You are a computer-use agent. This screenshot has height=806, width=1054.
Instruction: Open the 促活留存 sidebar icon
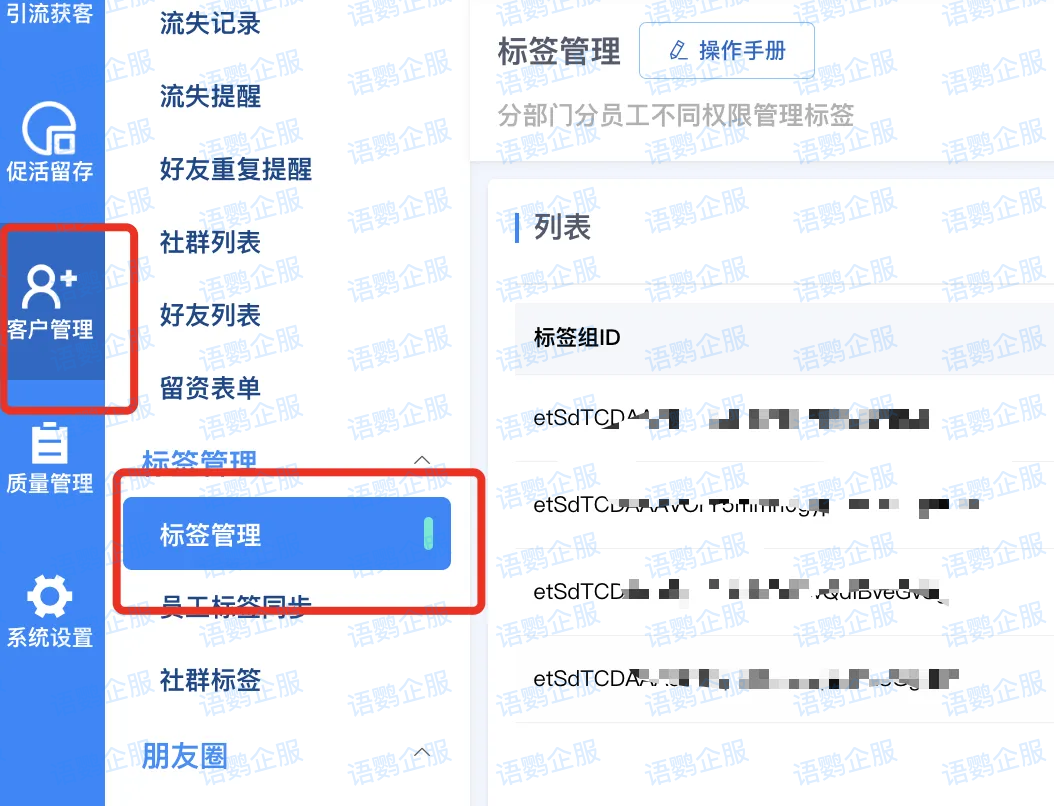point(49,128)
